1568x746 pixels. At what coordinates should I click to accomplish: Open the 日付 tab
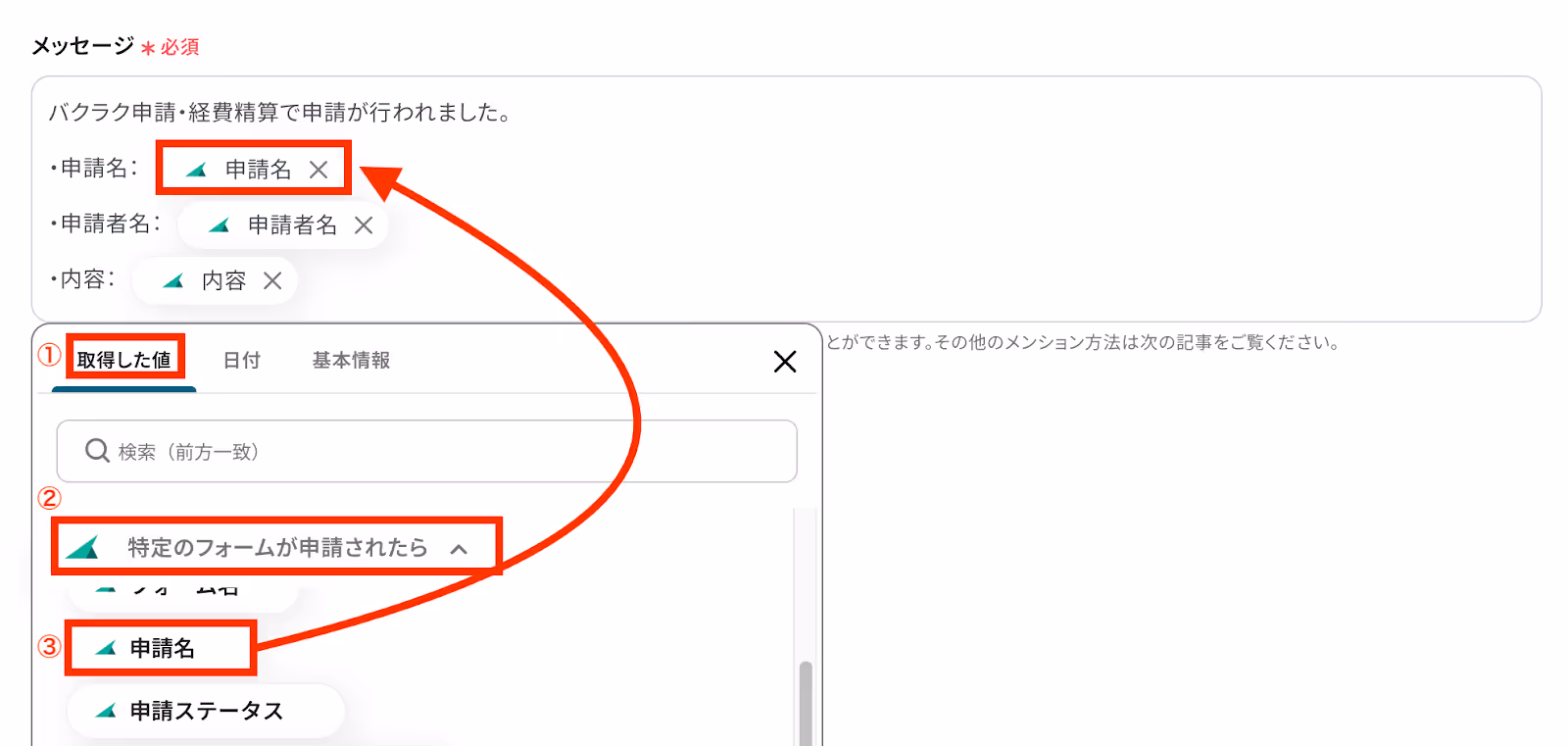click(x=242, y=360)
